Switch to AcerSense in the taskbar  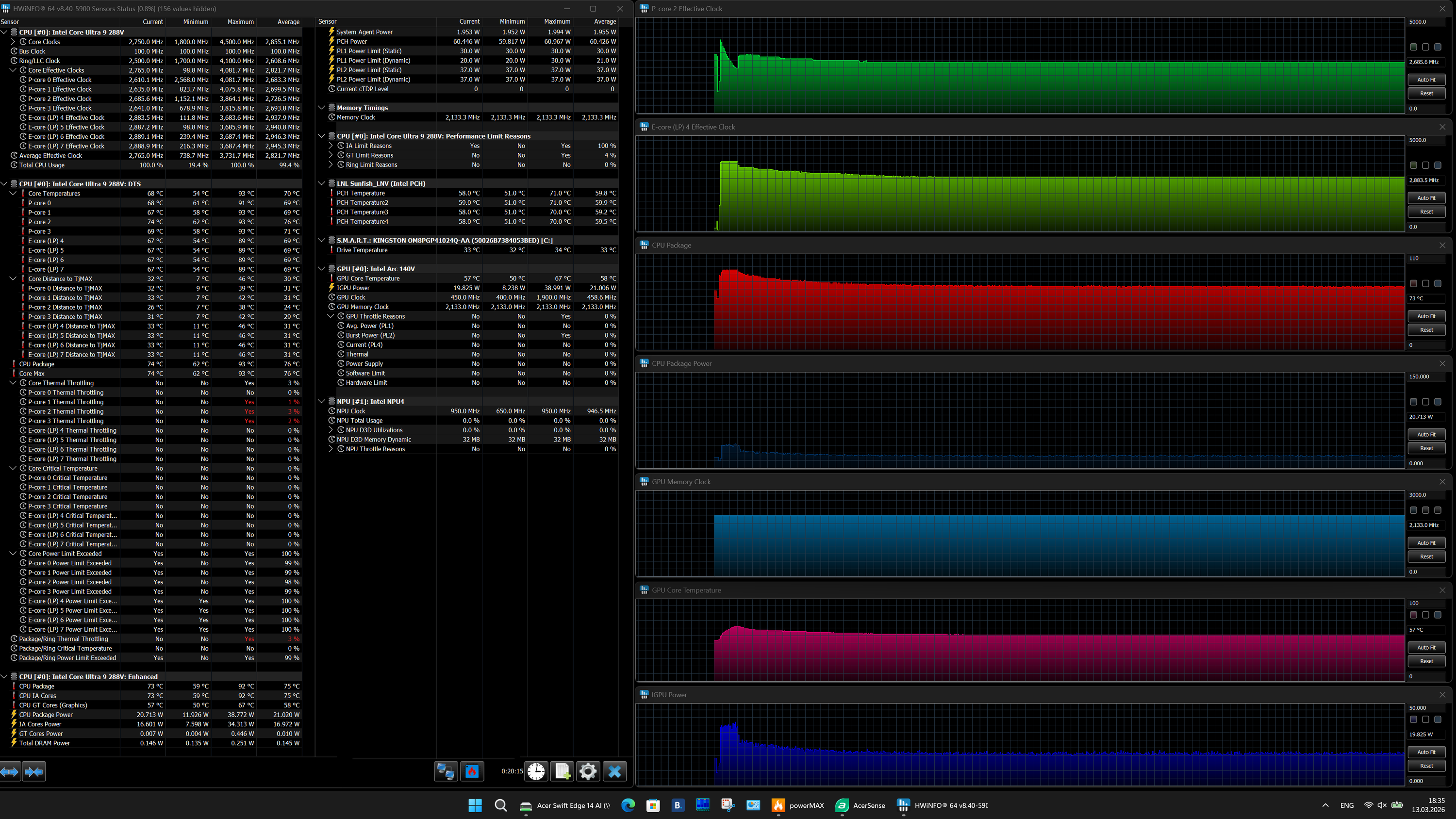pyautogui.click(x=860, y=805)
